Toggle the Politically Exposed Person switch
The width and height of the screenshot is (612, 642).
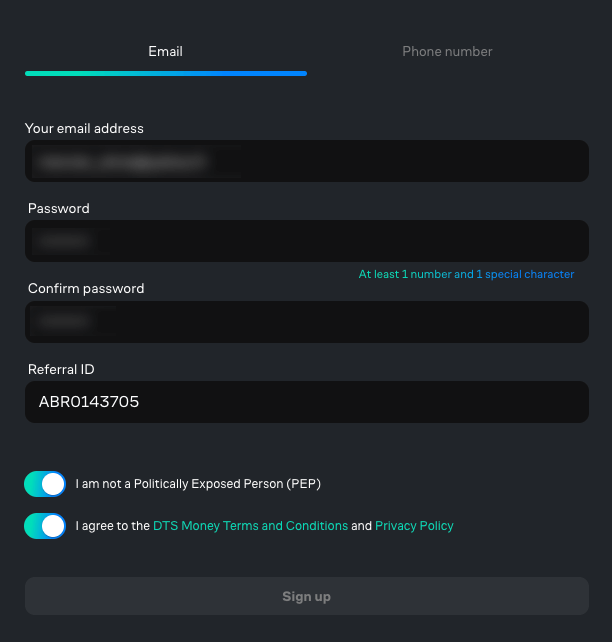[x=45, y=484]
